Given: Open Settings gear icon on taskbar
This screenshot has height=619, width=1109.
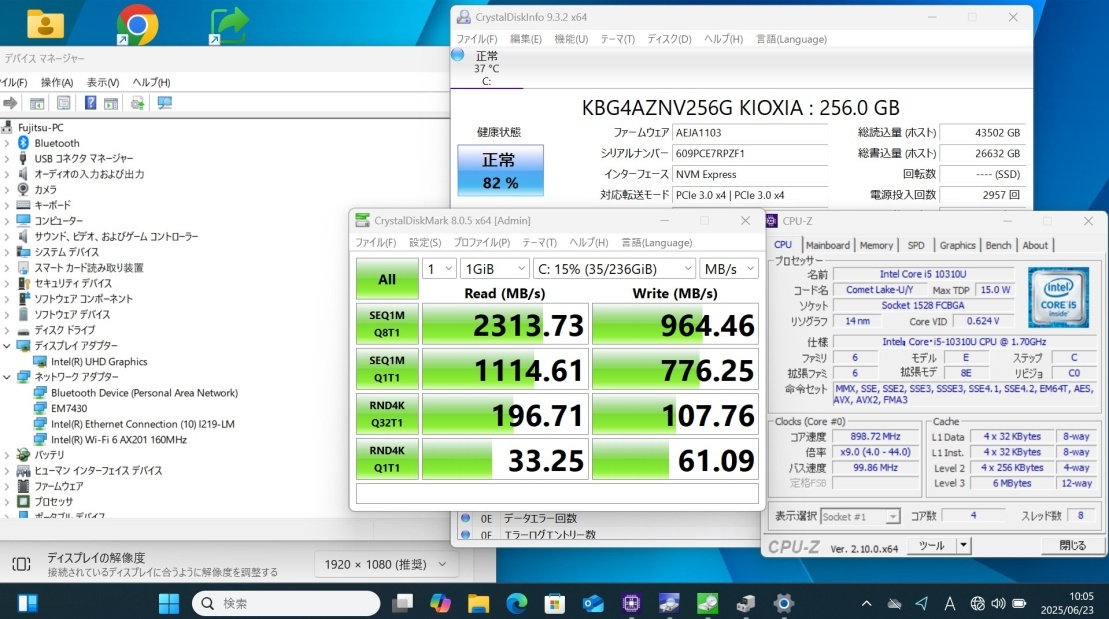Looking at the screenshot, I should [783, 603].
